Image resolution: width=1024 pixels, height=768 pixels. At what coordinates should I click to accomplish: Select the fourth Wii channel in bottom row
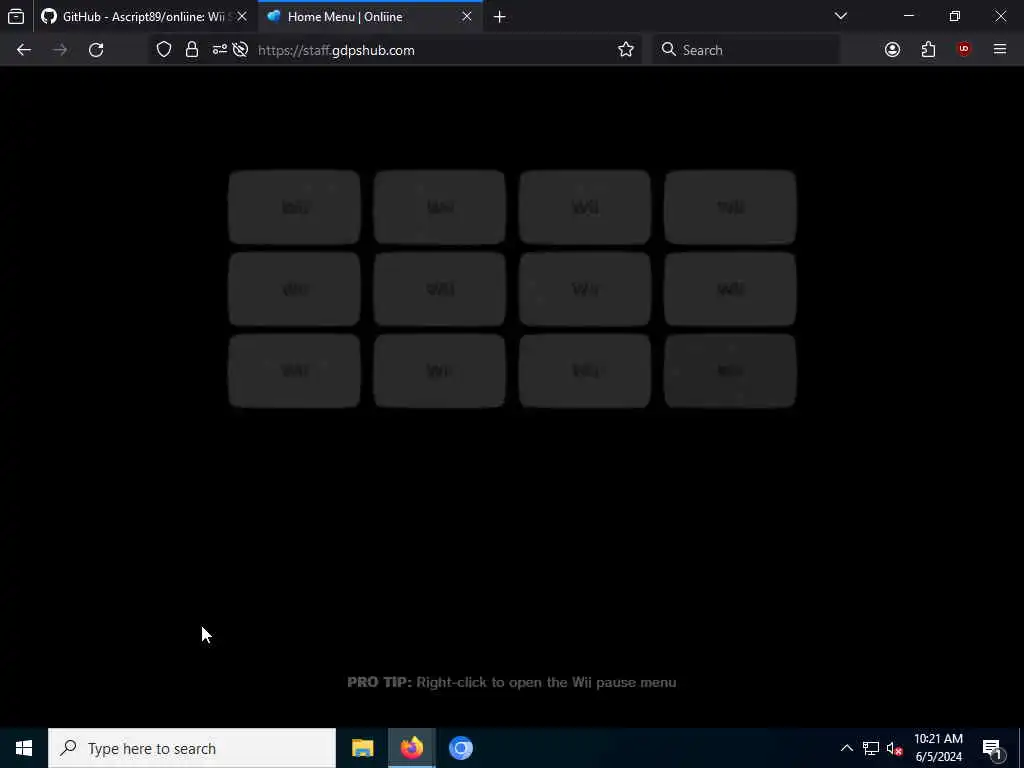coord(730,371)
